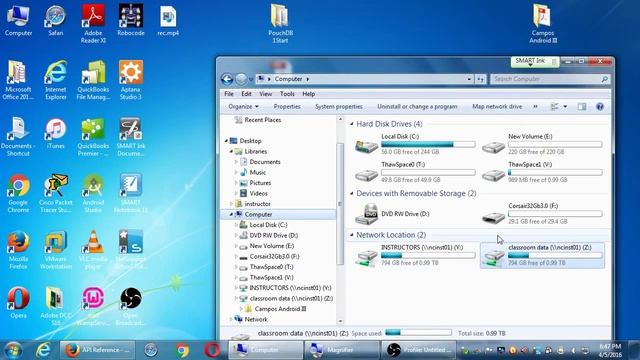Click Map network drive button

[x=497, y=107]
